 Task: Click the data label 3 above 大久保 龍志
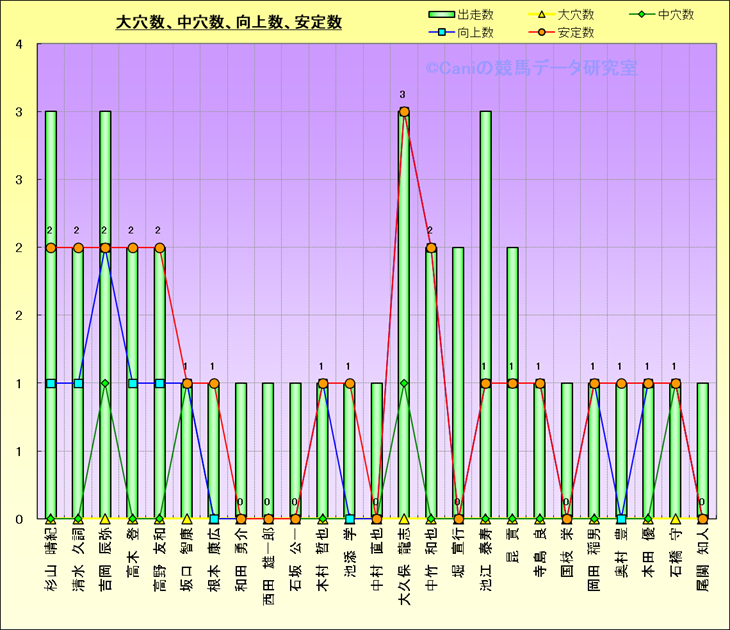(x=403, y=96)
